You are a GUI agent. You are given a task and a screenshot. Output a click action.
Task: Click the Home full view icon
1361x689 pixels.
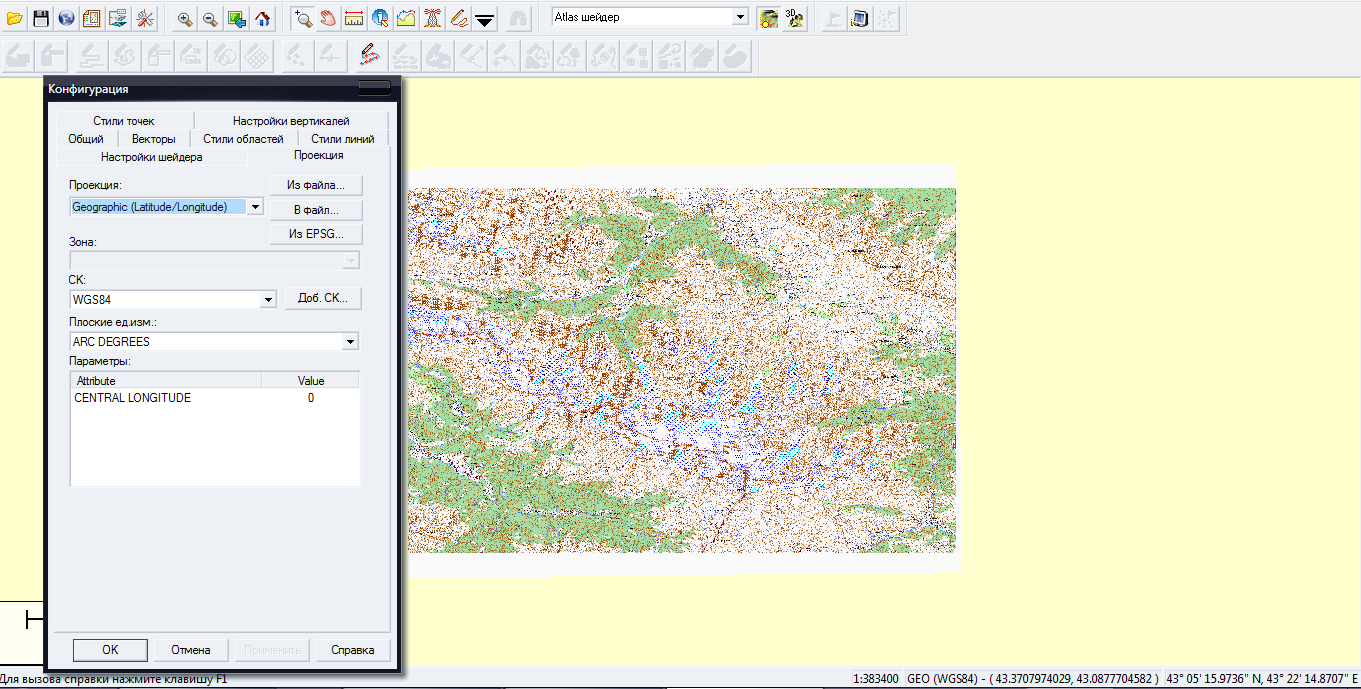click(x=262, y=18)
